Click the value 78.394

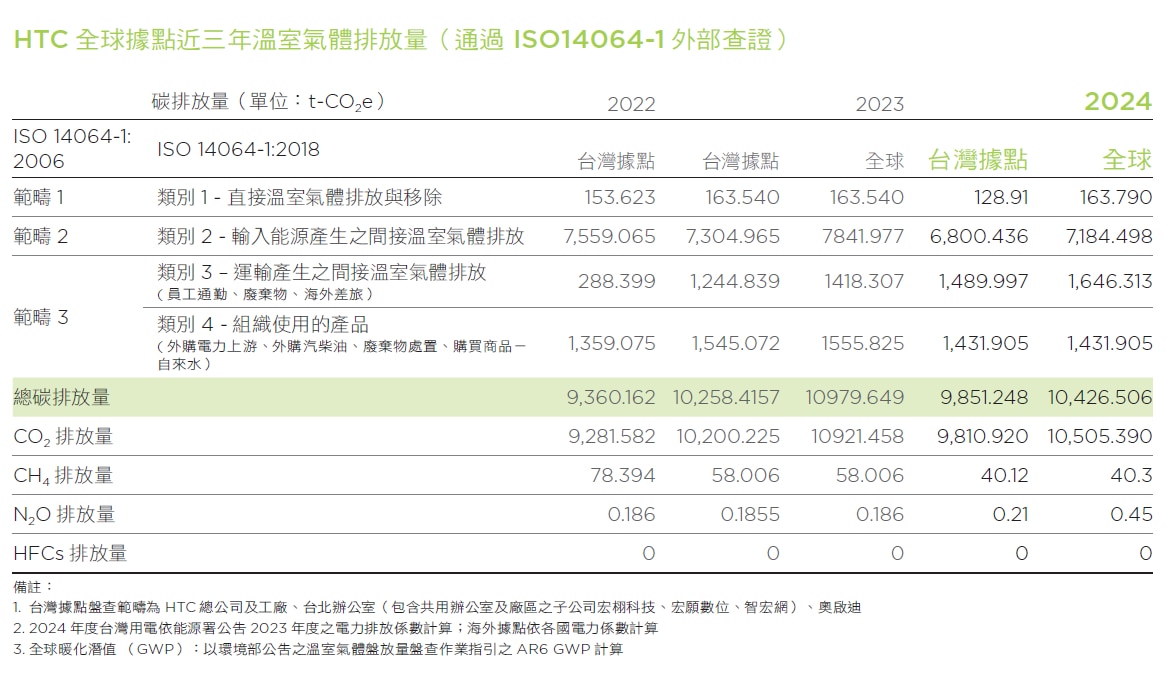[x=623, y=475]
